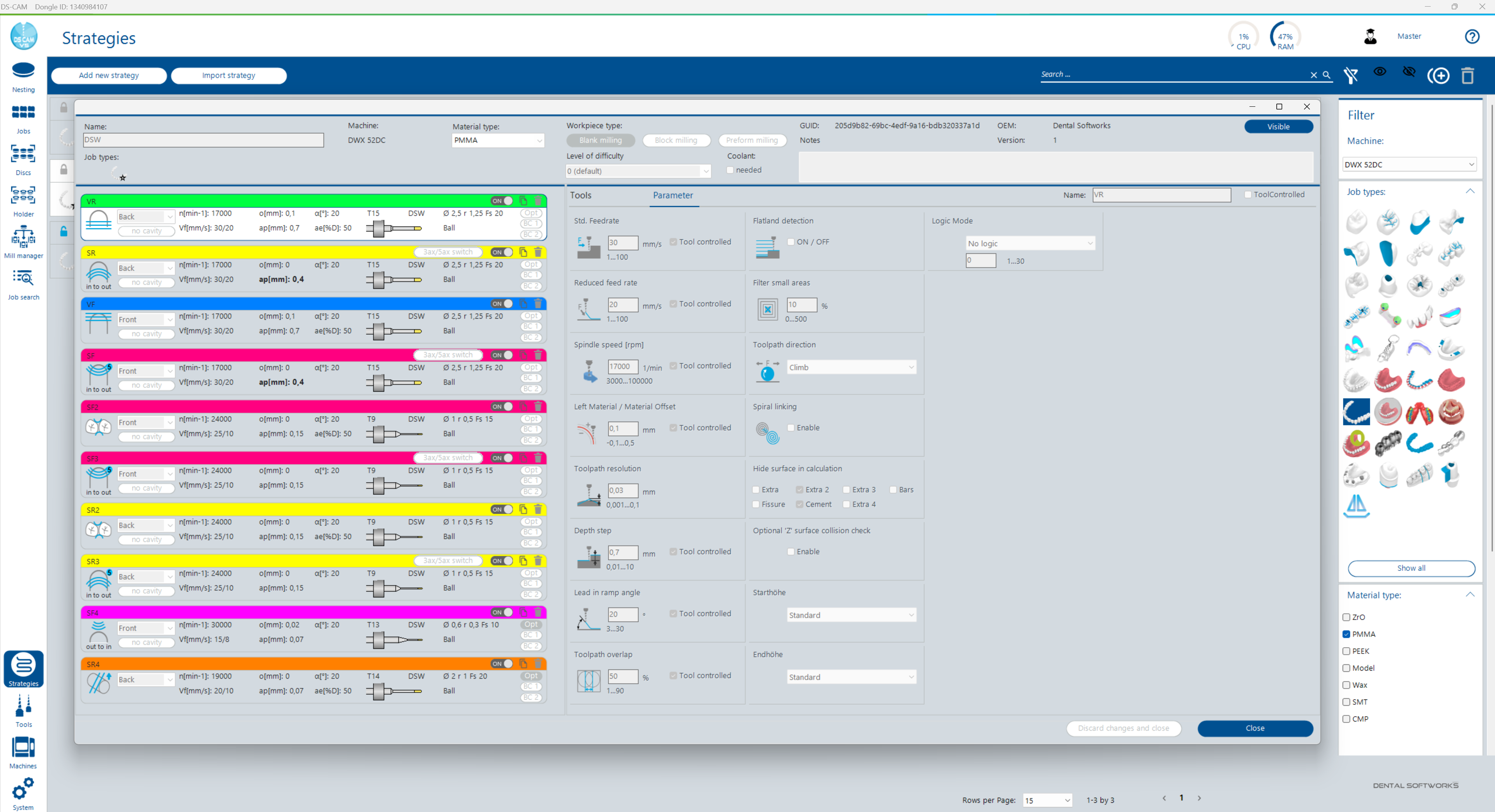The height and width of the screenshot is (812, 1495).
Task: Delete the SR strategy row
Action: [x=537, y=252]
